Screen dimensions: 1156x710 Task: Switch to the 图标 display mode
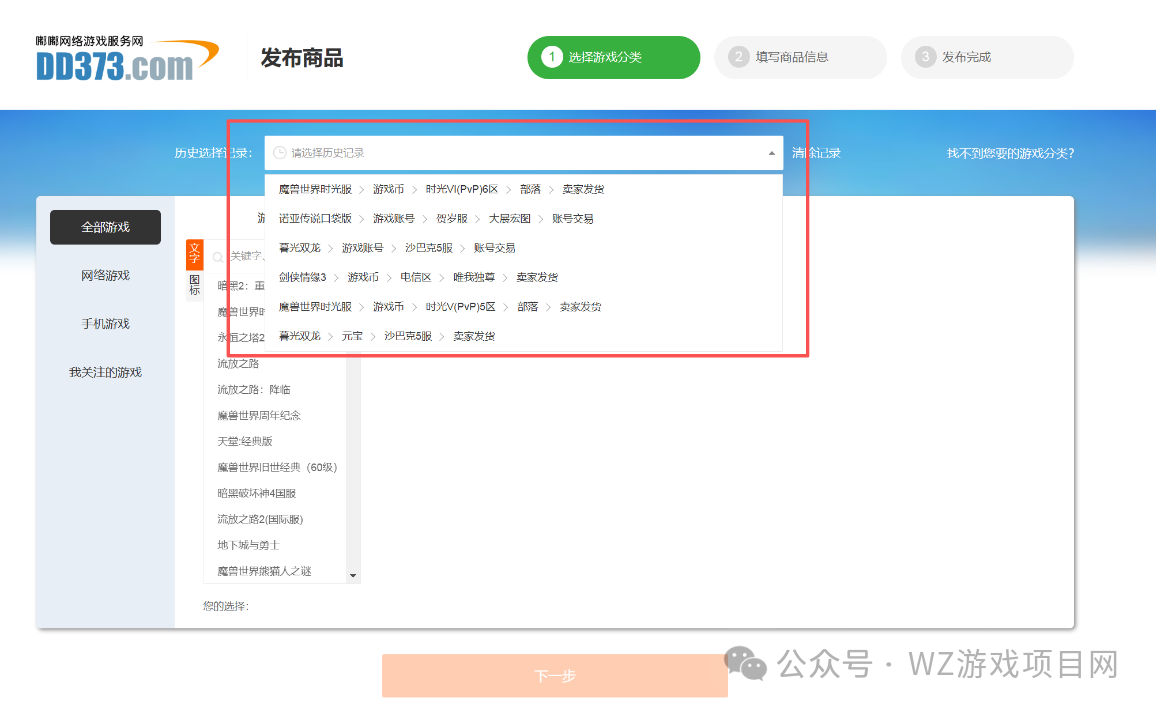point(193,281)
